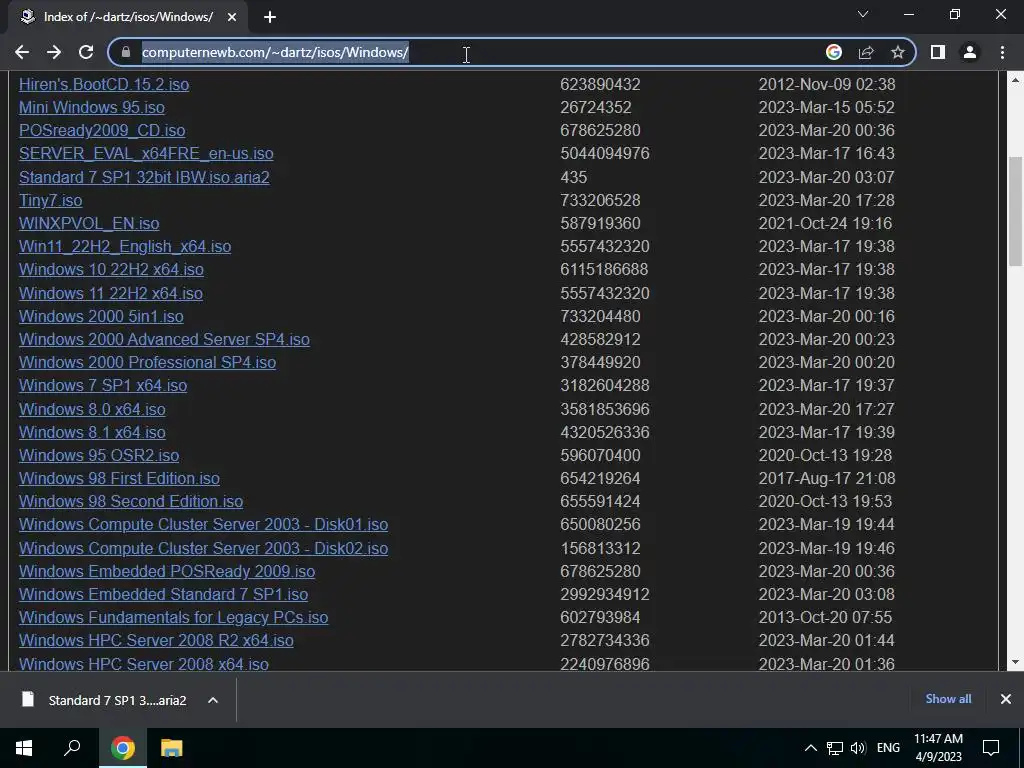Click Windows 98 Second Edition.iso
The width and height of the screenshot is (1024, 768).
131,502
